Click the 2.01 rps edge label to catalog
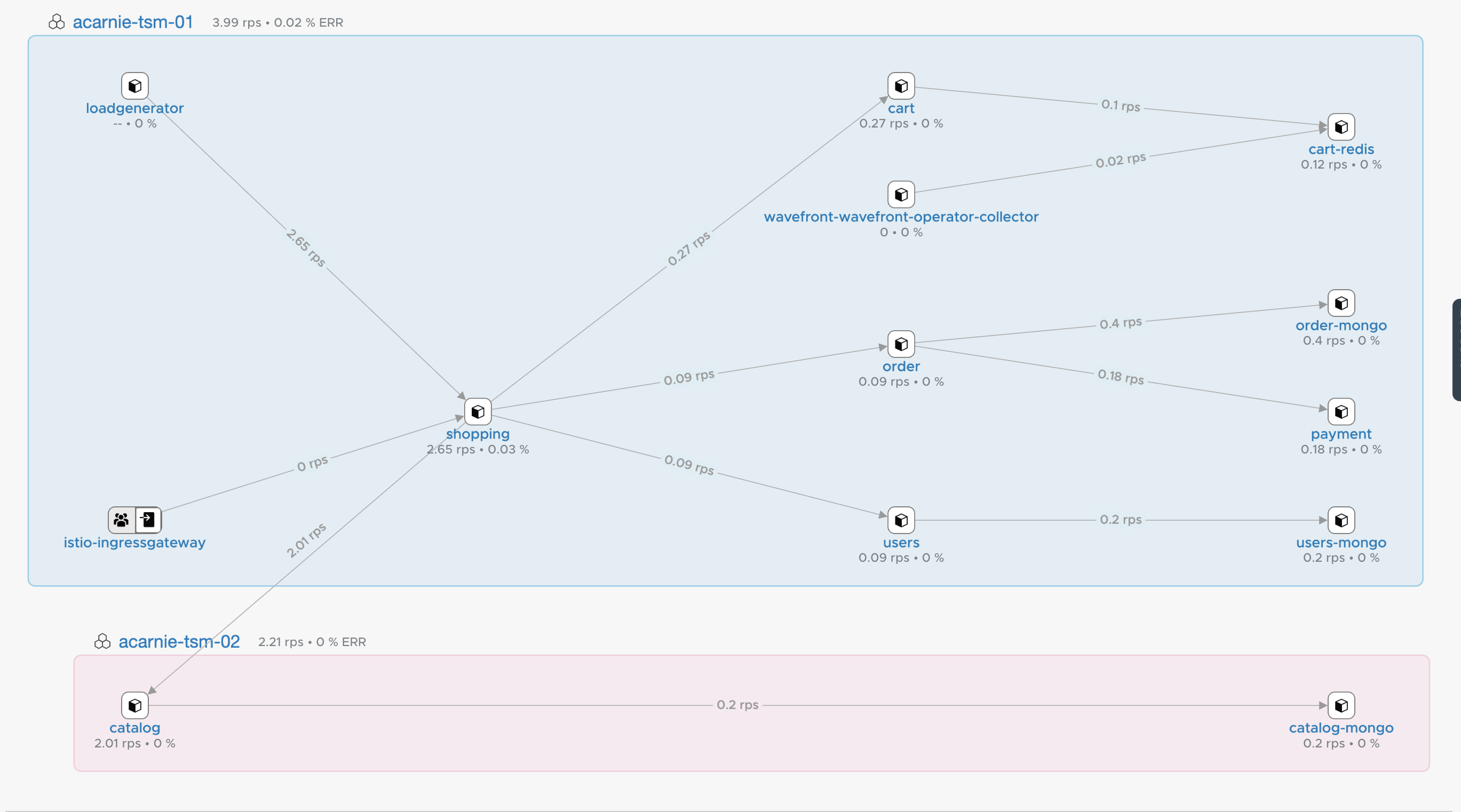The image size is (1461, 812). tap(306, 540)
